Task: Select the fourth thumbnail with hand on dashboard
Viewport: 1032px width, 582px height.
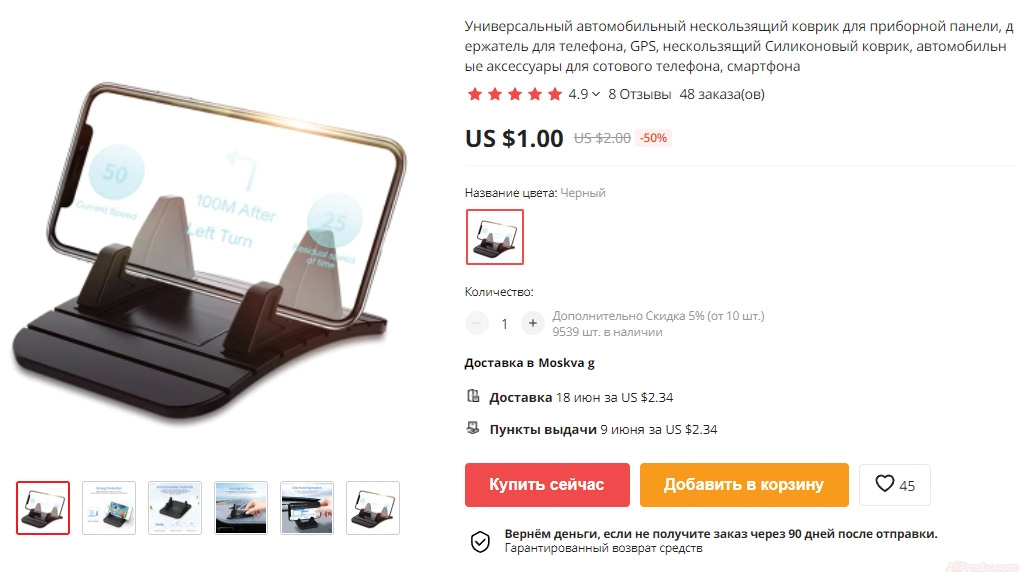Action: 241,508
